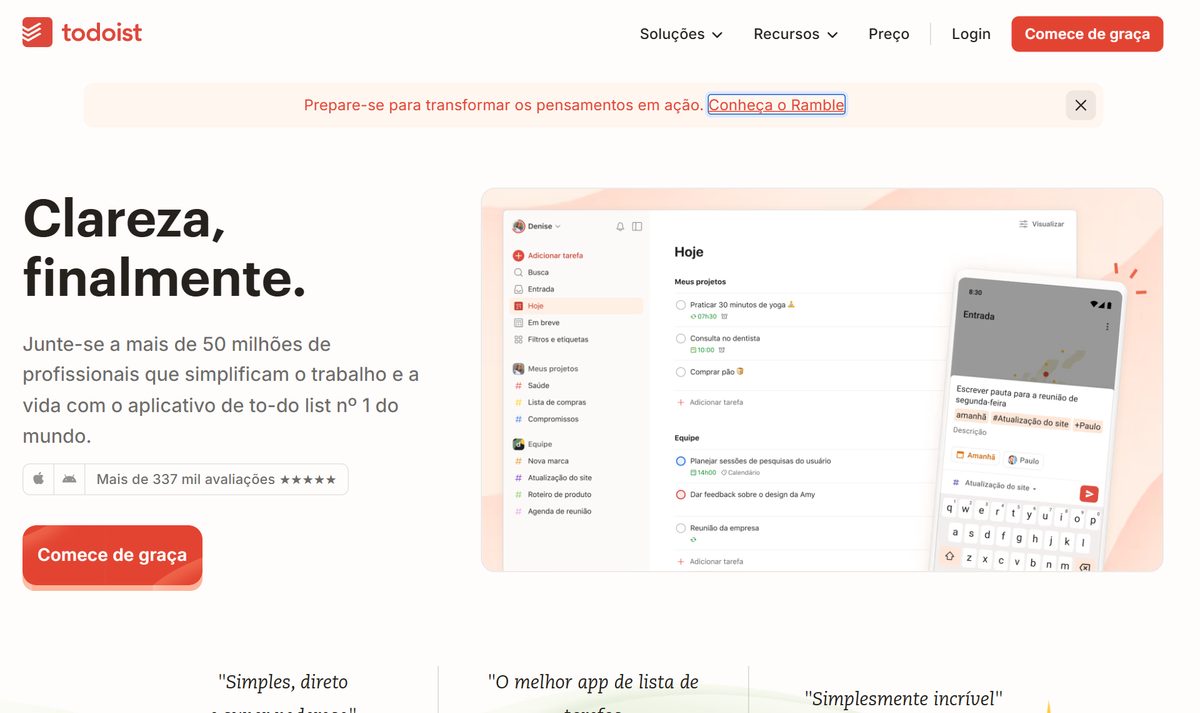Viewport: 1200px width, 713px height.
Task: Click the Entrada inbox icon in the sidebar
Action: 518,289
